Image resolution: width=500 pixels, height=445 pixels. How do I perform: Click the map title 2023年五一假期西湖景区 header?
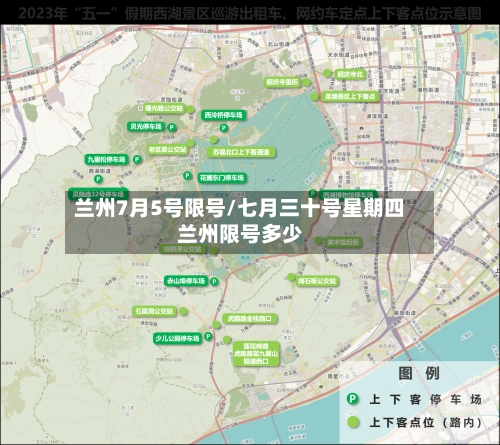[250, 13]
